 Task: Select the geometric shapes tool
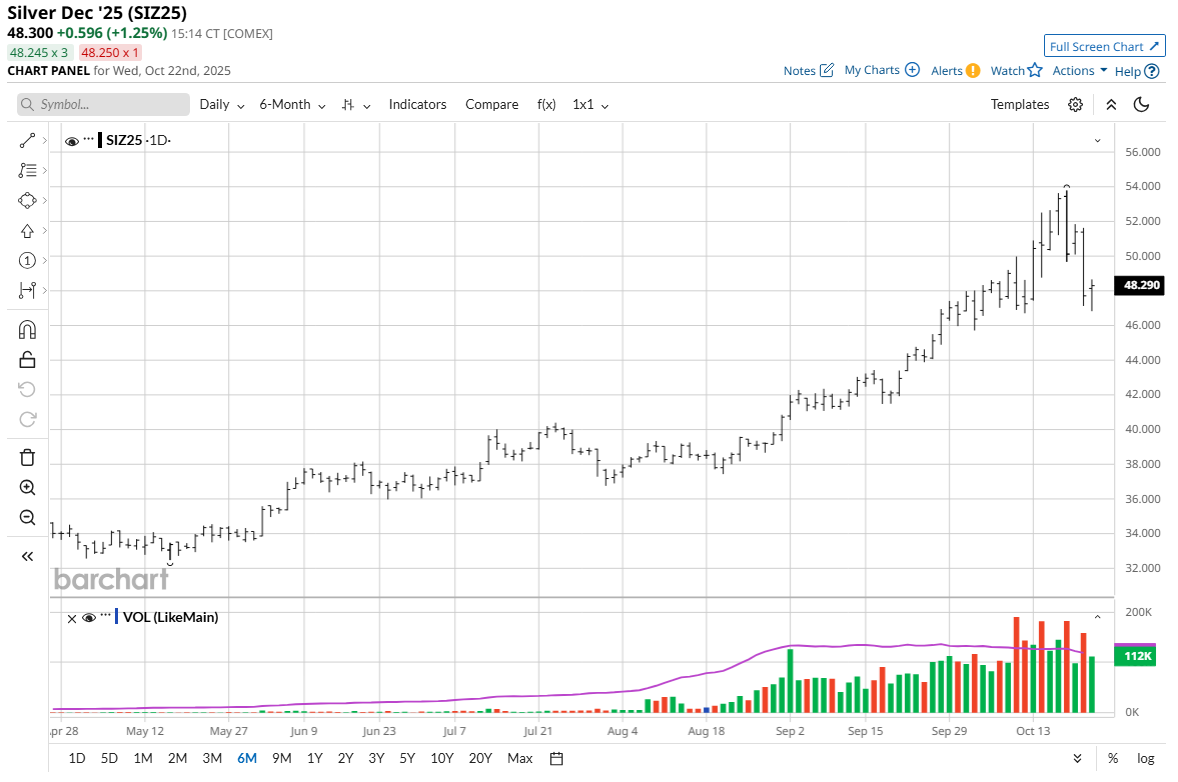27,201
